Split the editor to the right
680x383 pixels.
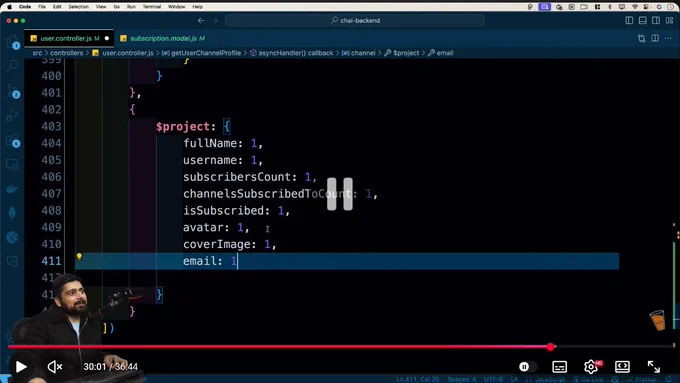655,39
